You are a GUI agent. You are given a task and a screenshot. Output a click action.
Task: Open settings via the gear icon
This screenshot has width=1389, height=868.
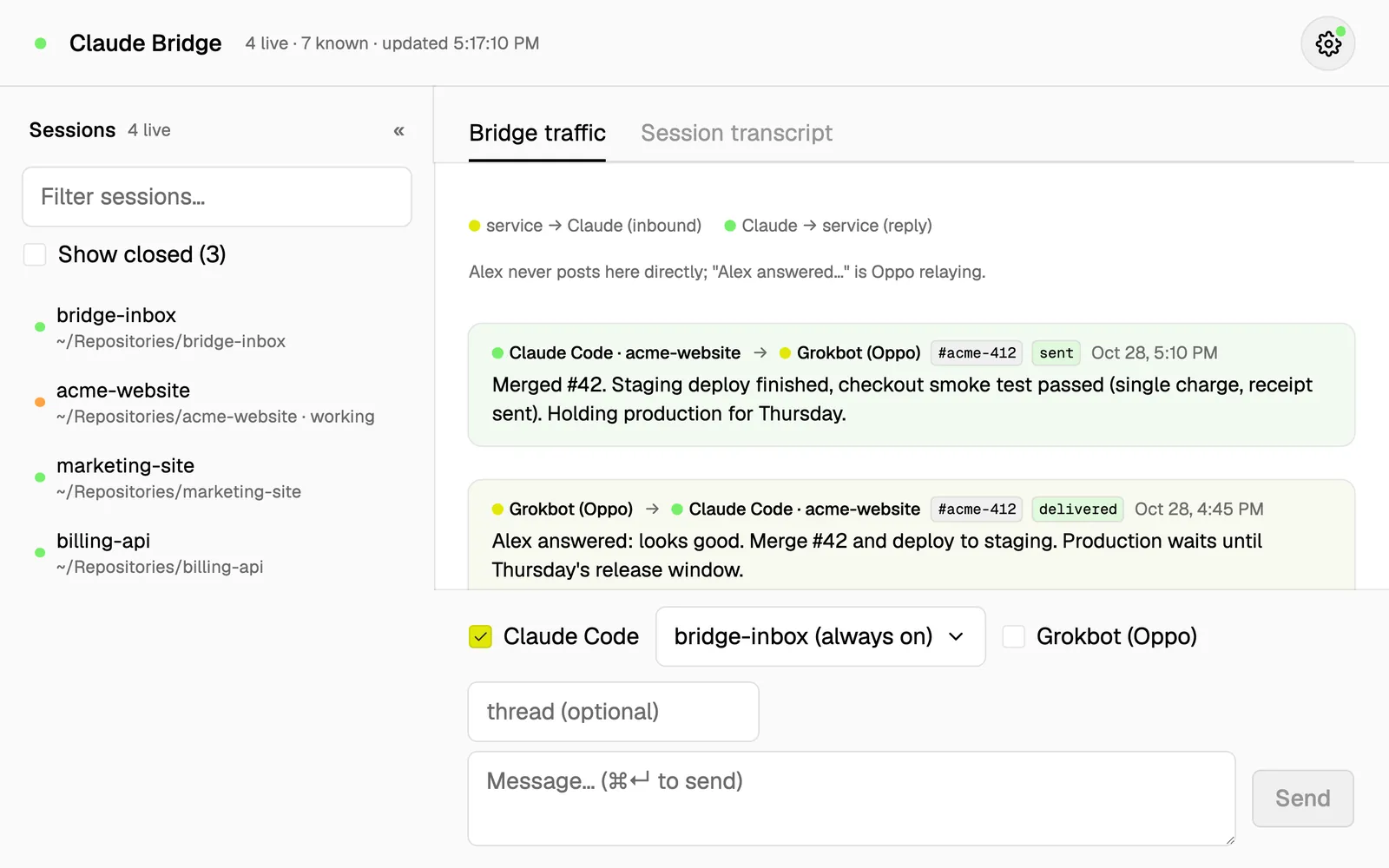pos(1327,43)
